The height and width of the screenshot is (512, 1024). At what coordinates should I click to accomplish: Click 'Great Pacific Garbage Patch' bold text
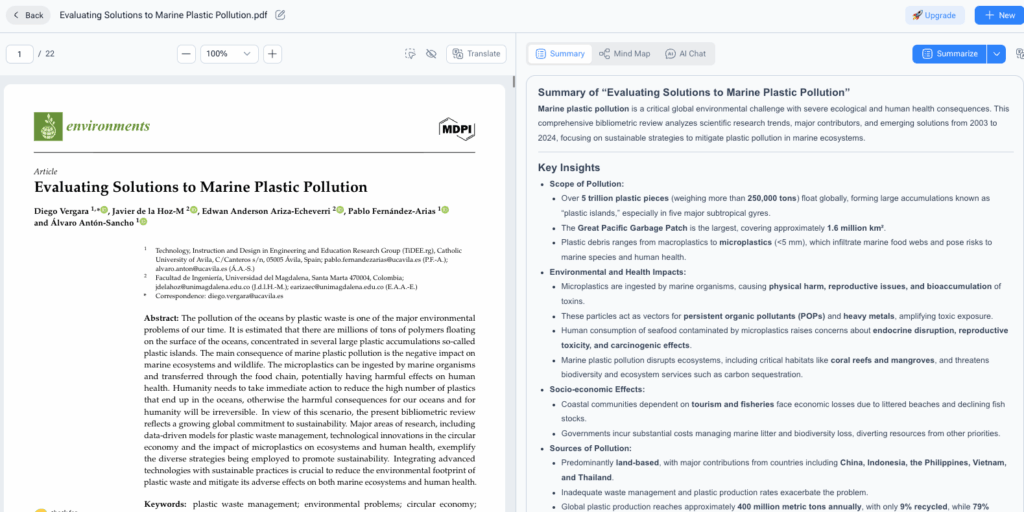pyautogui.click(x=633, y=228)
